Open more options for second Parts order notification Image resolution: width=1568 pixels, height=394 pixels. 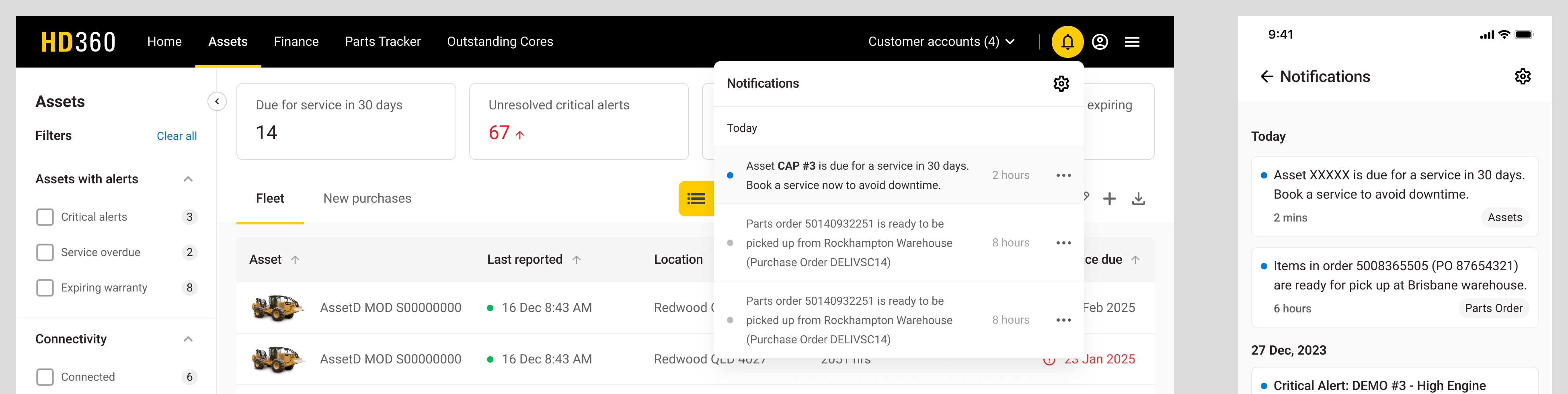coord(1063,243)
